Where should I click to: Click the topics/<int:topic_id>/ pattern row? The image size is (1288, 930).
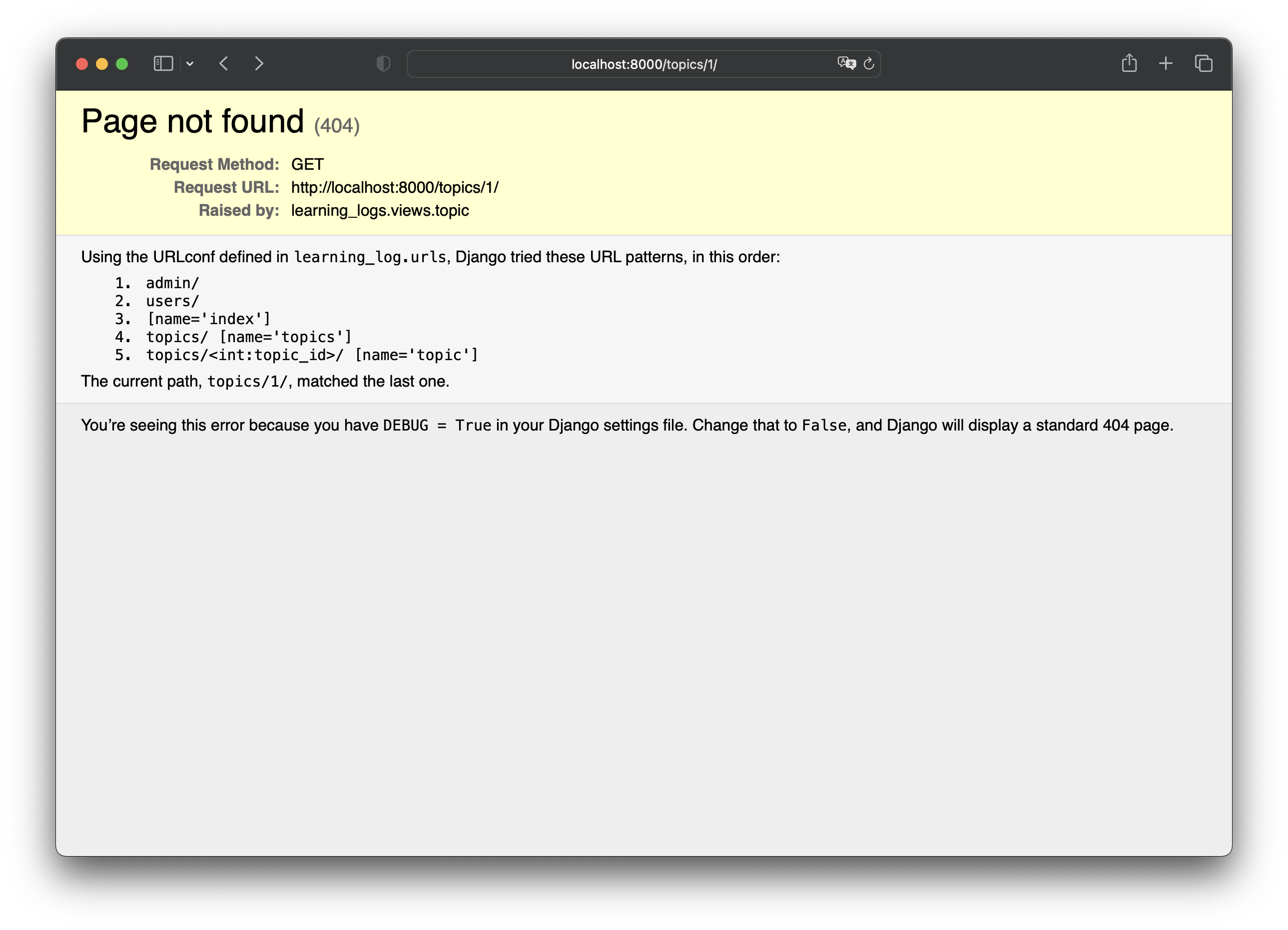pos(312,355)
